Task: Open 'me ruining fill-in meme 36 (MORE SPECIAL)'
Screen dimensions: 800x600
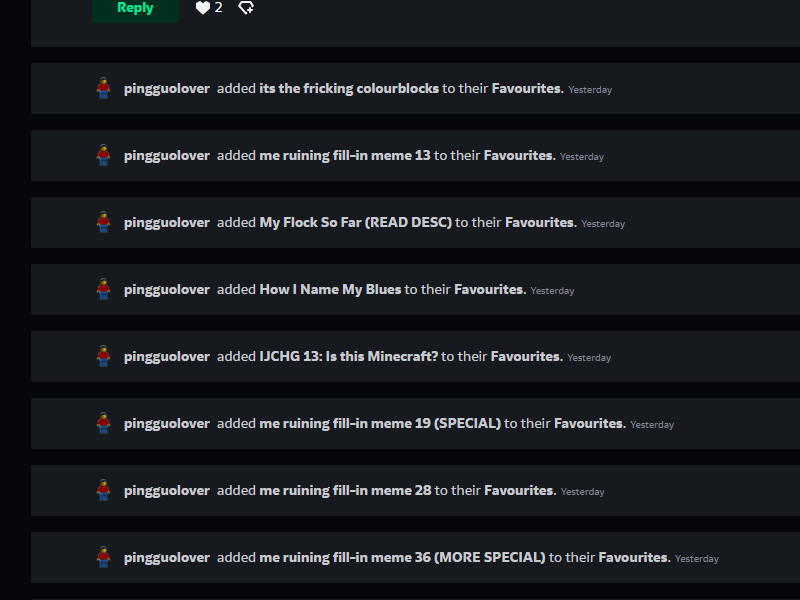Action: point(403,558)
